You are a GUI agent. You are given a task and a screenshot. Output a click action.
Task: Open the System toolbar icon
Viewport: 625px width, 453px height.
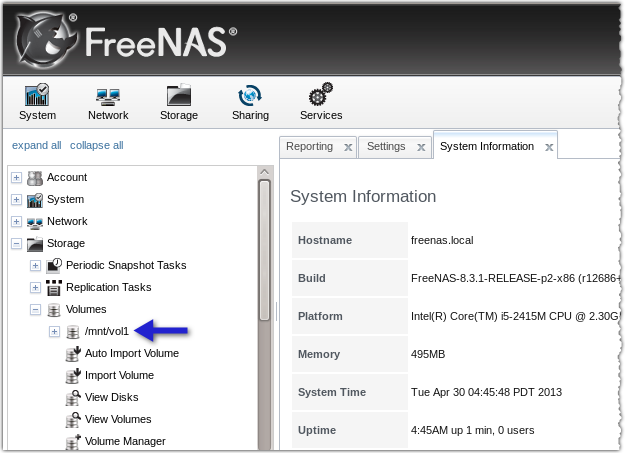[37, 97]
